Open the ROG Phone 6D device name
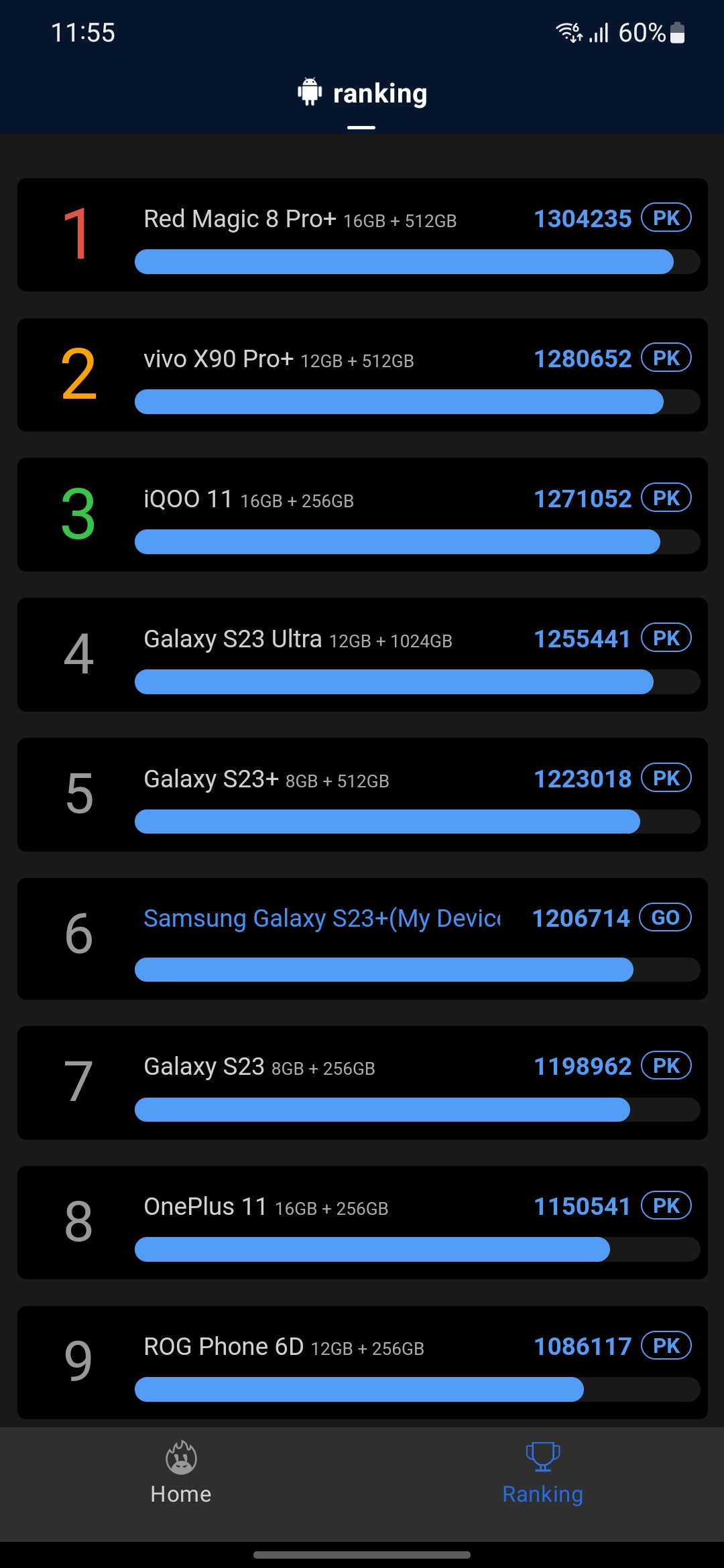Viewport: 724px width, 1568px height. [224, 1346]
